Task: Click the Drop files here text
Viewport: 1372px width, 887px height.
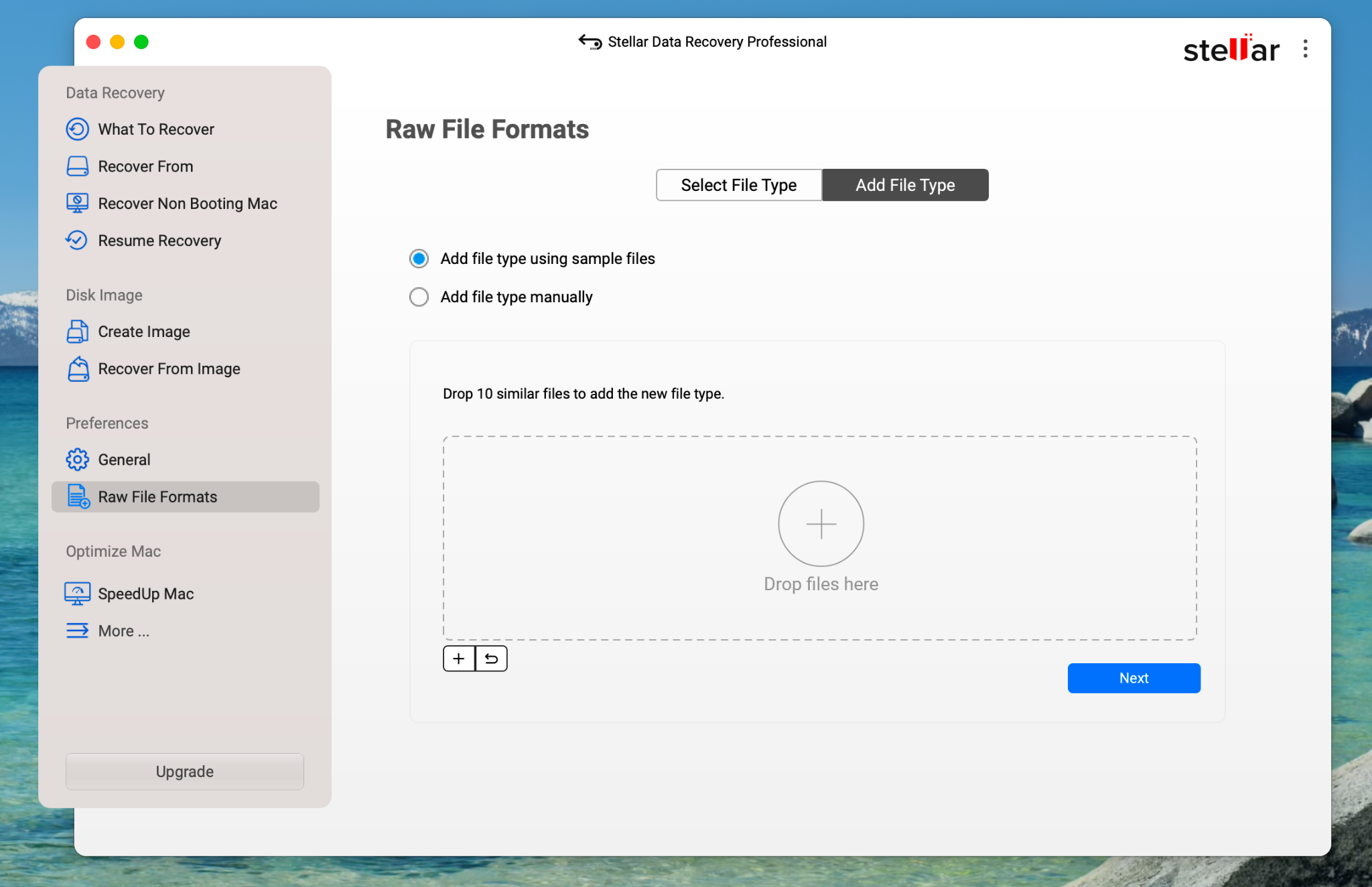Action: (x=821, y=584)
